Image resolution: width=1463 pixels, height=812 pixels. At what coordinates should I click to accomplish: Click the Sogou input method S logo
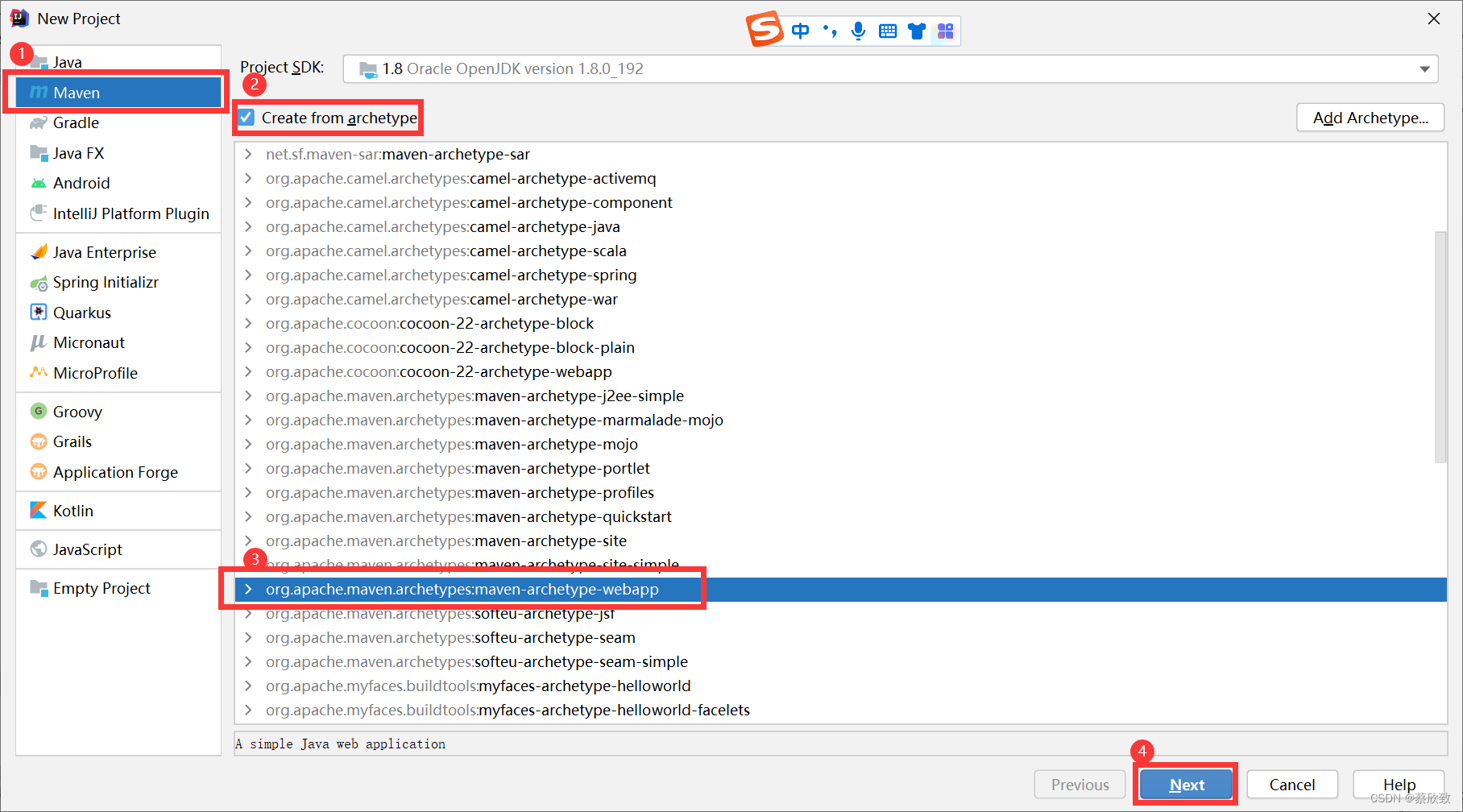click(765, 29)
